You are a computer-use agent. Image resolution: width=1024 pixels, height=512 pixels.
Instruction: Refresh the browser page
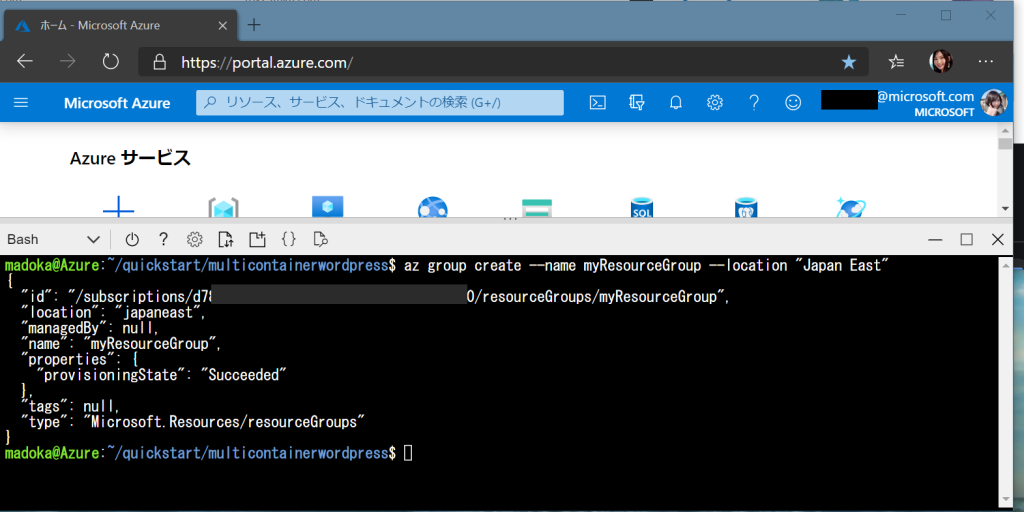(x=111, y=62)
